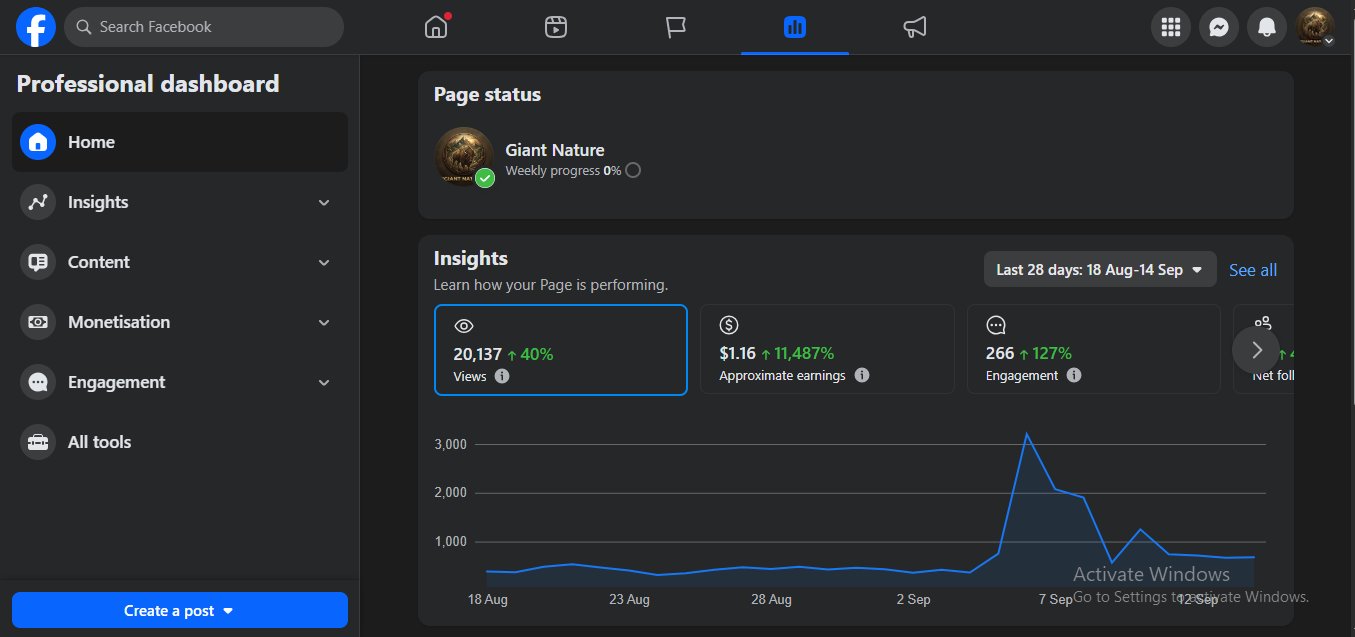
Task: Expand the Engagement section chevron
Action: (x=323, y=382)
